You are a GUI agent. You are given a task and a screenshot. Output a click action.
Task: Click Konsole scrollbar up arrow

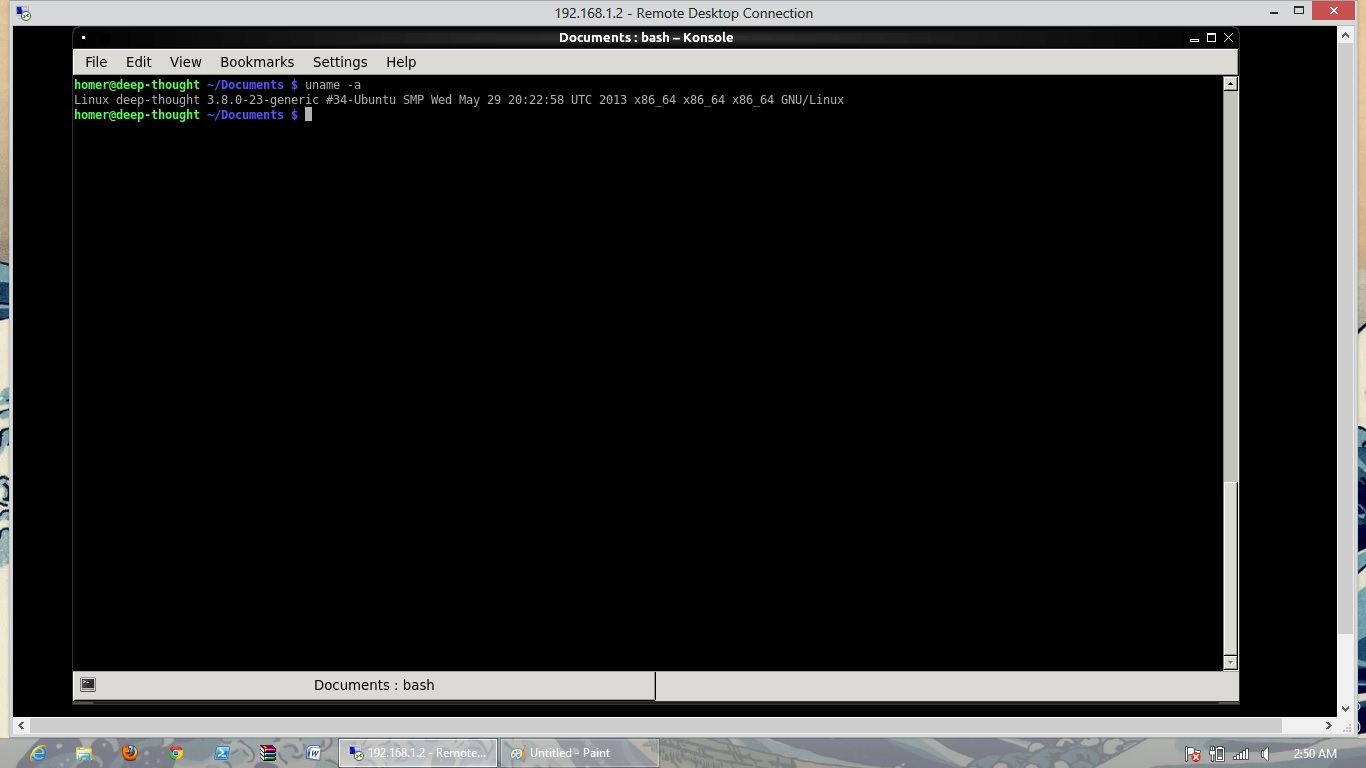pos(1231,84)
